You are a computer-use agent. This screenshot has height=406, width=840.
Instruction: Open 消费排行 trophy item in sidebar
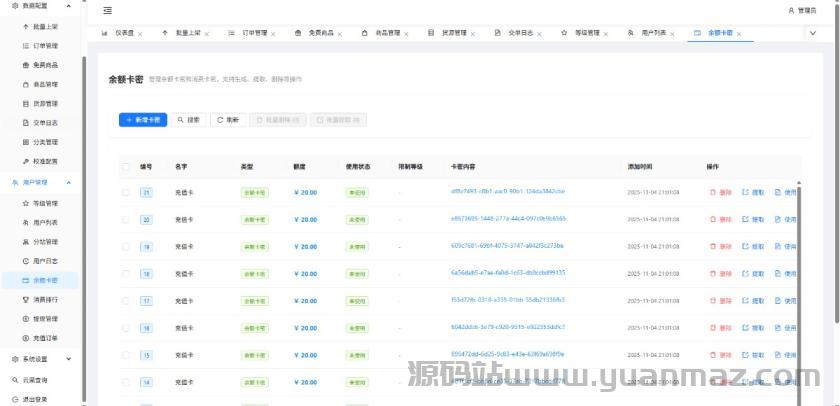coord(40,299)
